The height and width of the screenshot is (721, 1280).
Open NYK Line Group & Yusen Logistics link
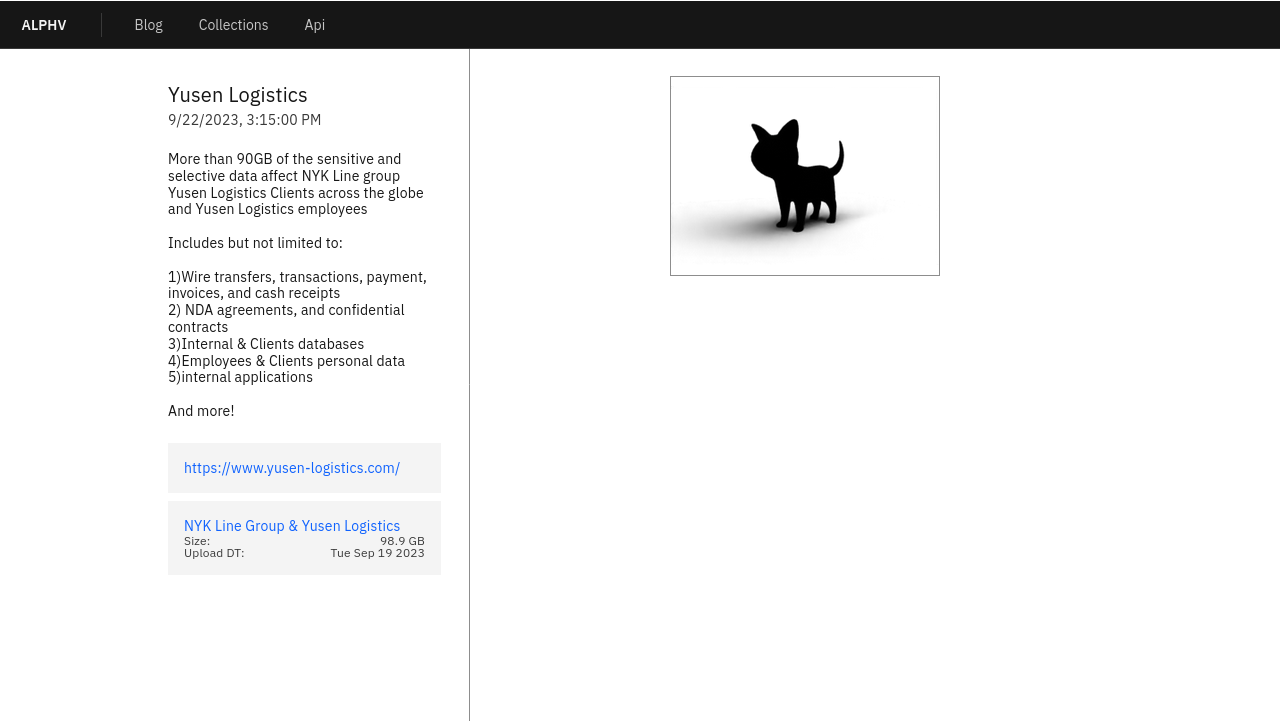coord(292,526)
